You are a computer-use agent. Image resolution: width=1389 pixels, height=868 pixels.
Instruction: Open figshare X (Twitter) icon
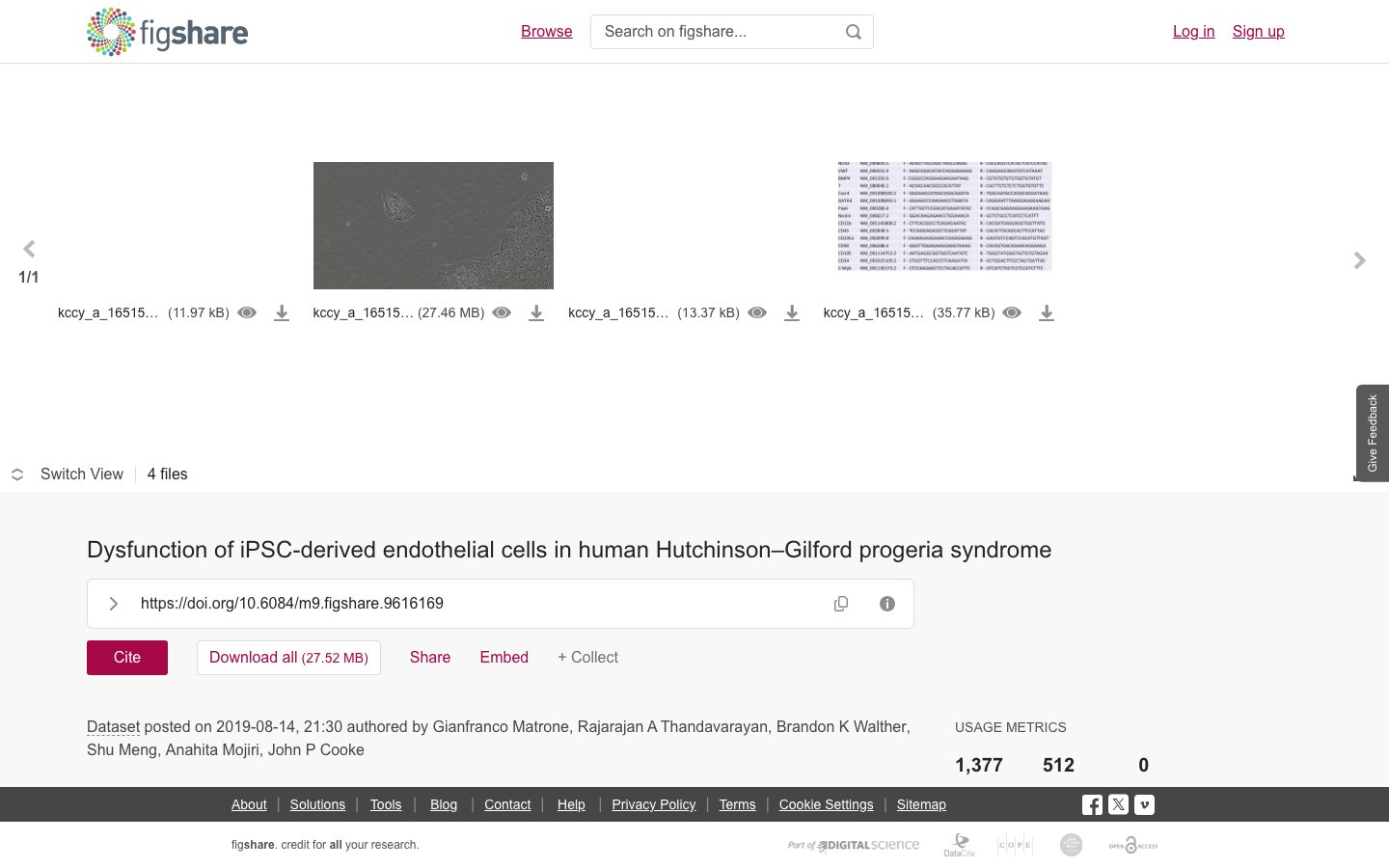pos(1118,804)
